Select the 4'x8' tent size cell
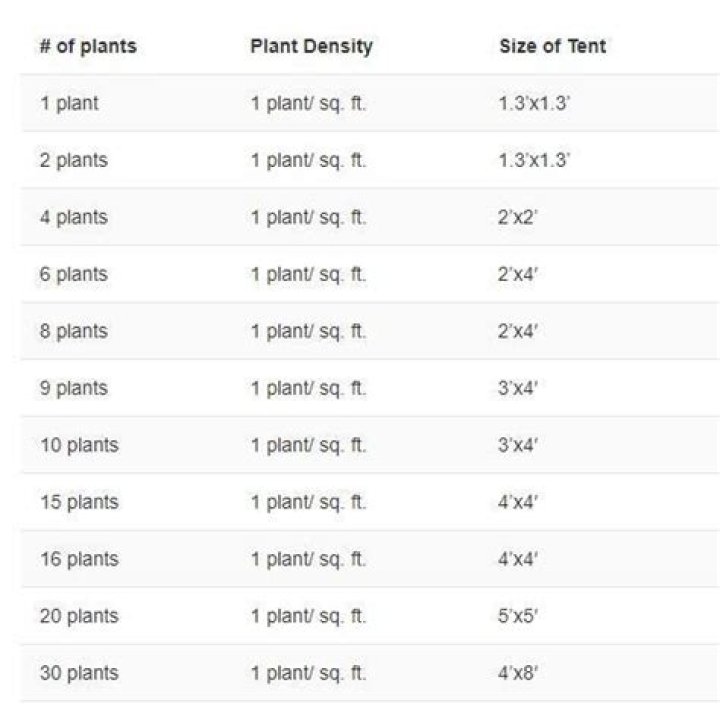 pyautogui.click(x=518, y=673)
